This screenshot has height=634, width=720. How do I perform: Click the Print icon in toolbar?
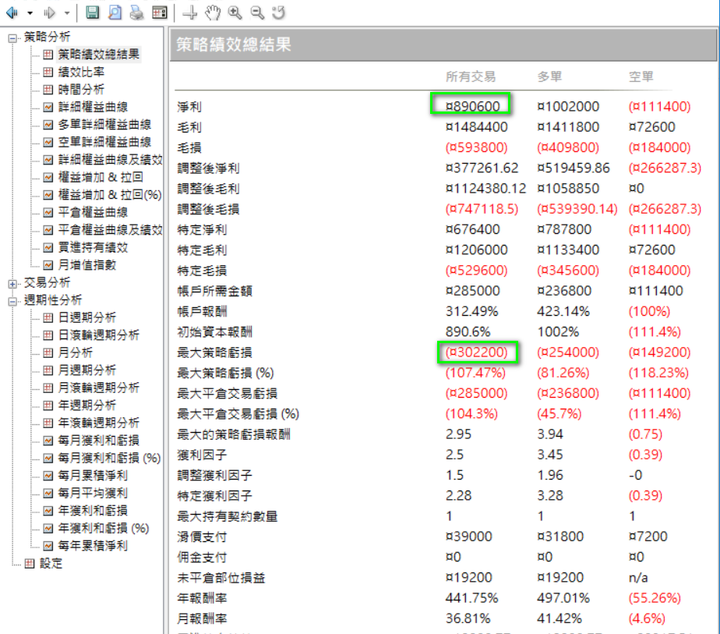(x=136, y=13)
